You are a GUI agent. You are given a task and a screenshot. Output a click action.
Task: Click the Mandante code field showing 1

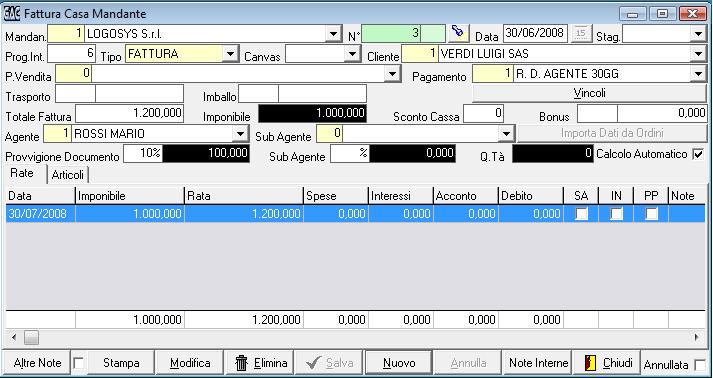tap(66, 34)
